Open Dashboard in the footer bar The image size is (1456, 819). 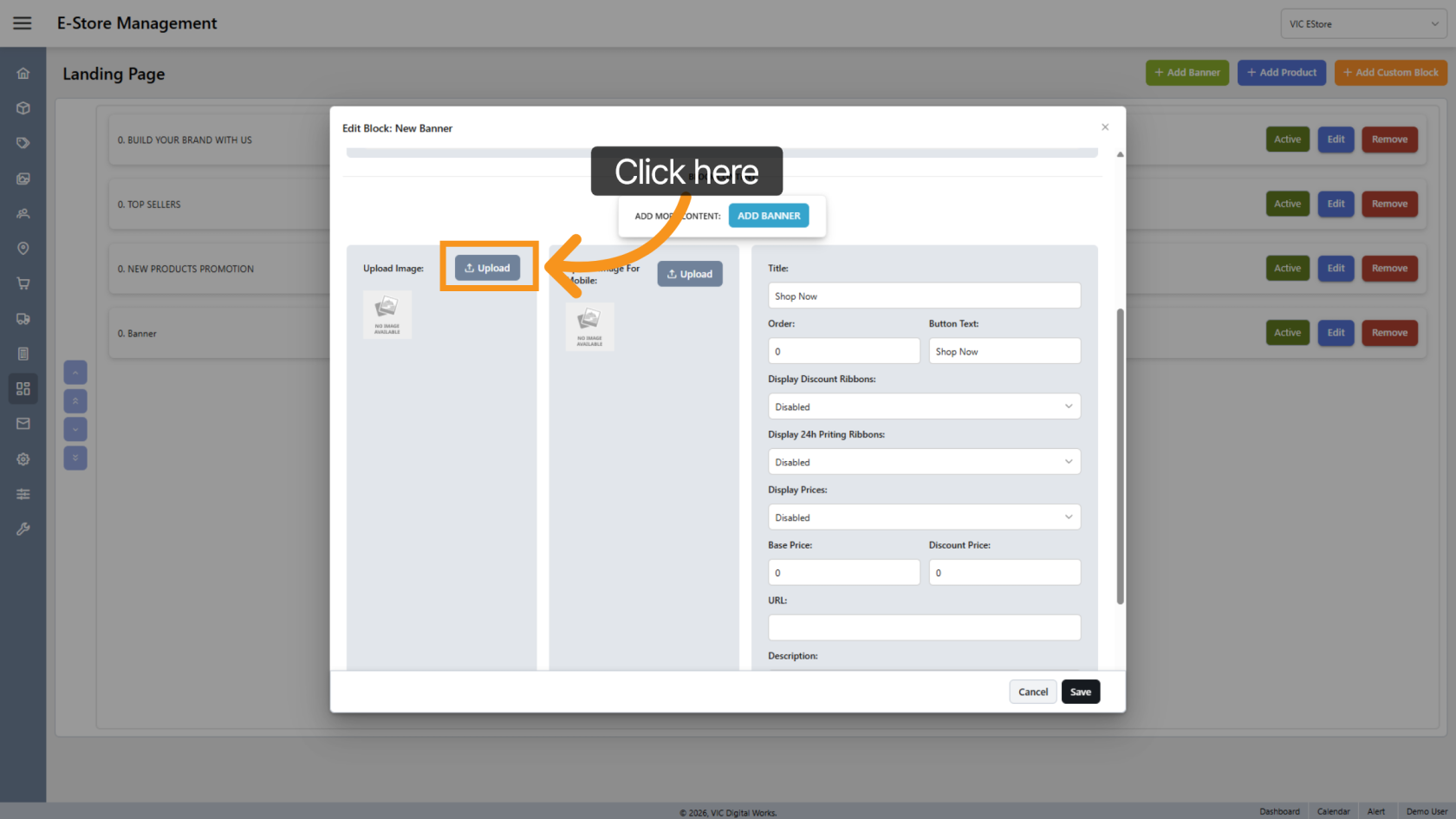coord(1279,811)
